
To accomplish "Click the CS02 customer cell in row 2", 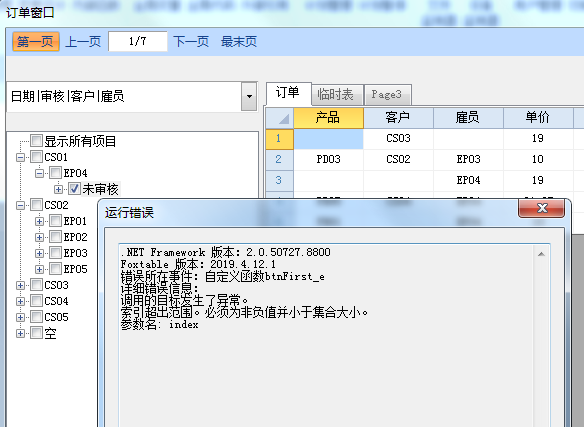I will (x=398, y=159).
